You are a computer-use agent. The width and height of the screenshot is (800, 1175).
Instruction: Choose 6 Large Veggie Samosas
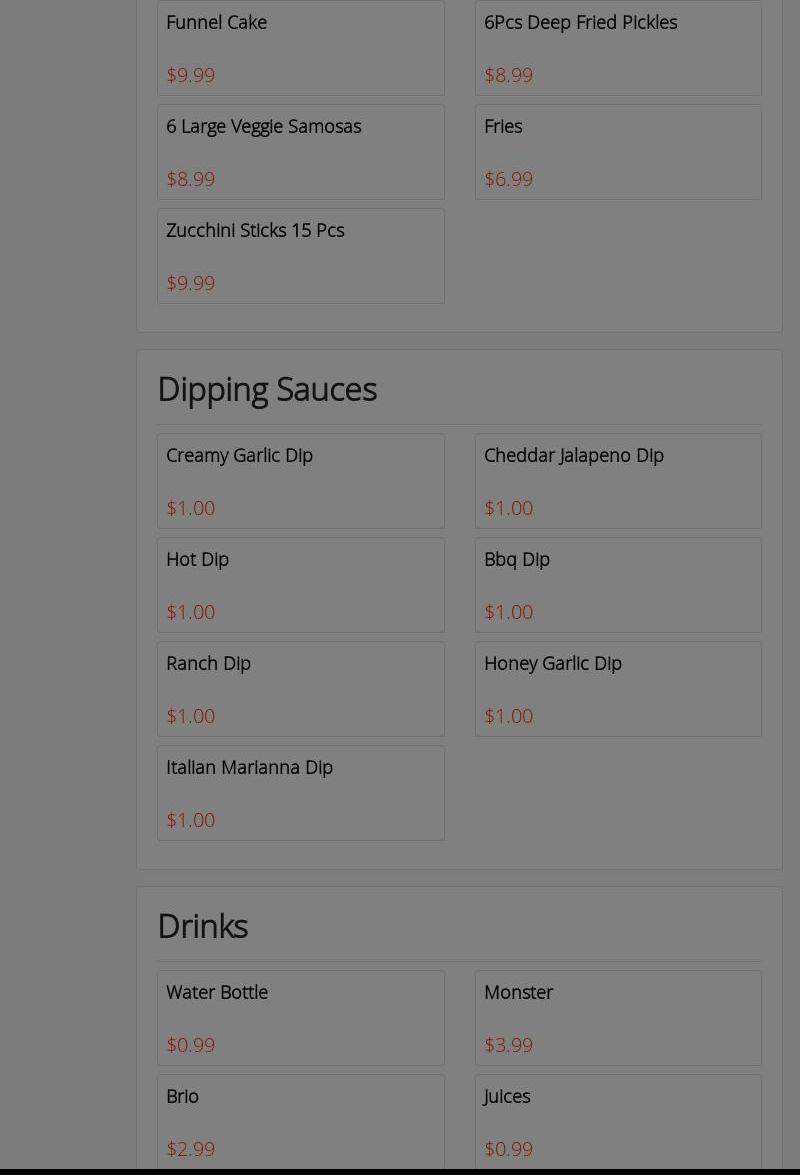(x=300, y=151)
